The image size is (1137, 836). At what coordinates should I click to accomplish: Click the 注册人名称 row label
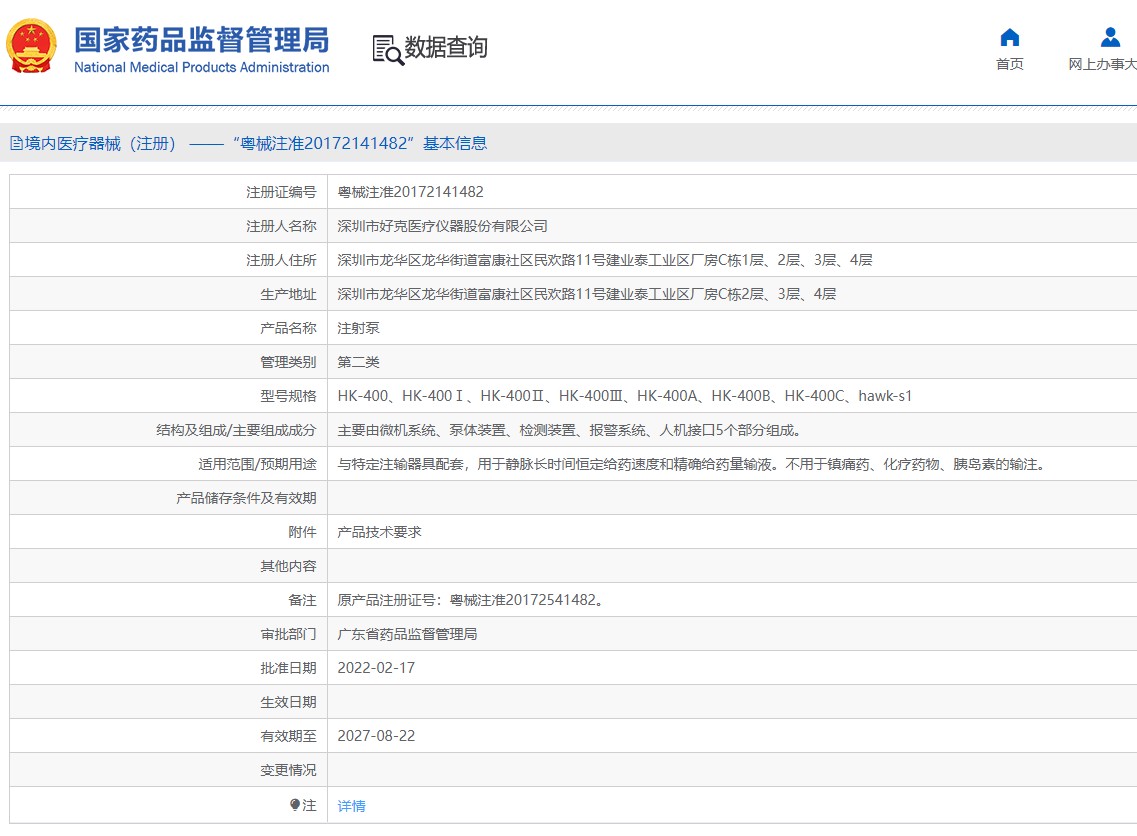281,226
